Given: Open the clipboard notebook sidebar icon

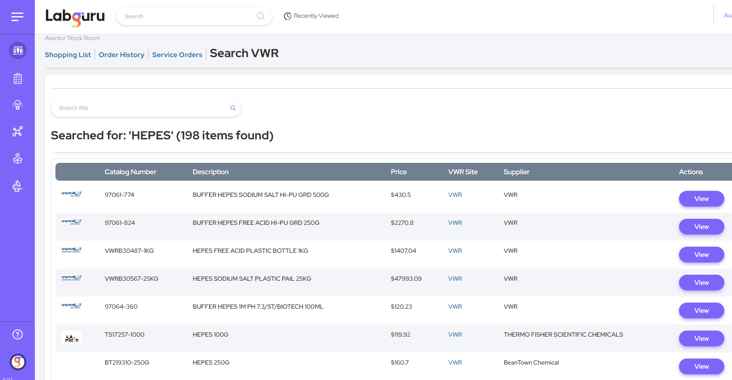Looking at the screenshot, I should click(18, 78).
